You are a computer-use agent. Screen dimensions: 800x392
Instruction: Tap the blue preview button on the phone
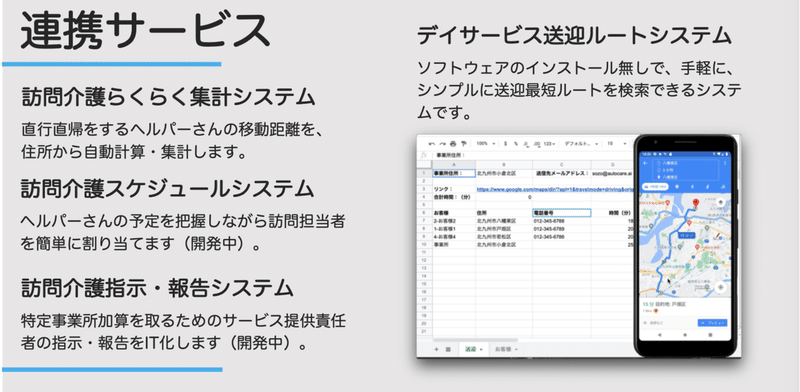point(712,323)
